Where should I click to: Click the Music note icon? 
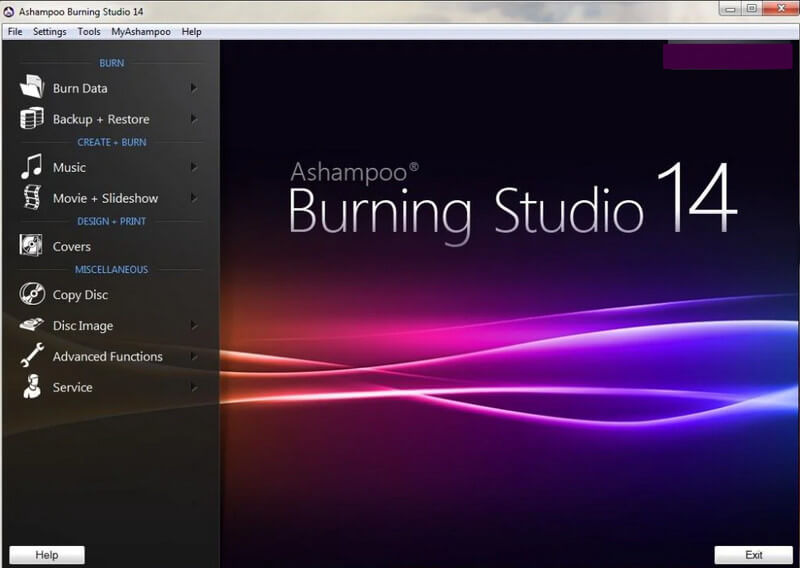click(x=32, y=166)
